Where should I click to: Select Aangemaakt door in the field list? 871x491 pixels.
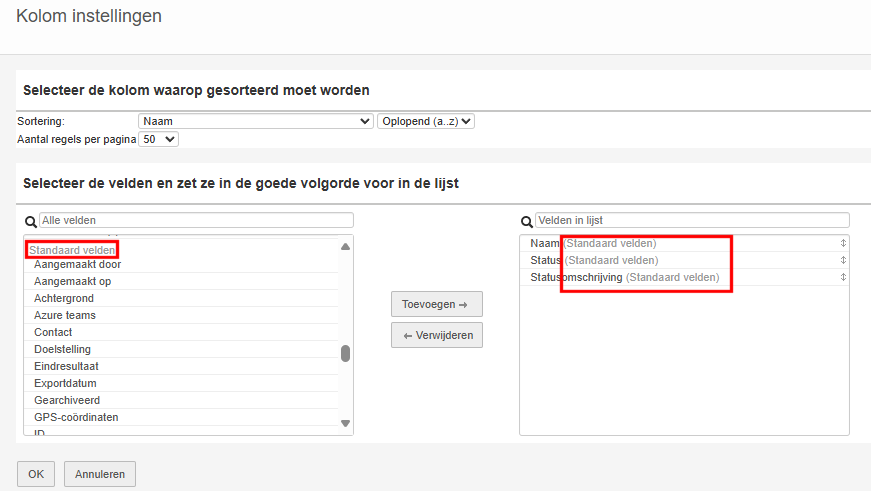(x=77, y=264)
